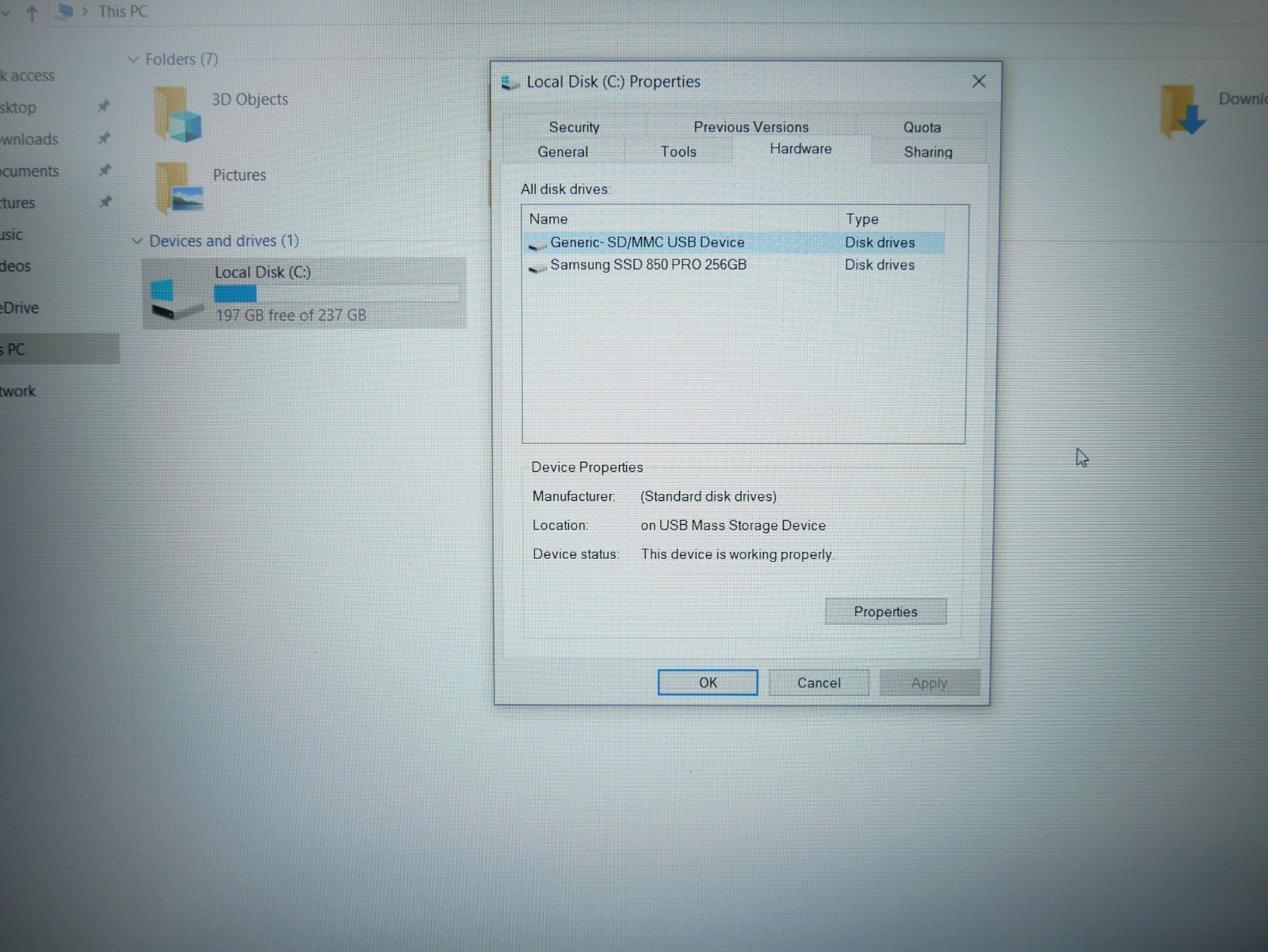This screenshot has width=1268, height=952.
Task: Switch to the Sharing tab
Action: coord(928,151)
